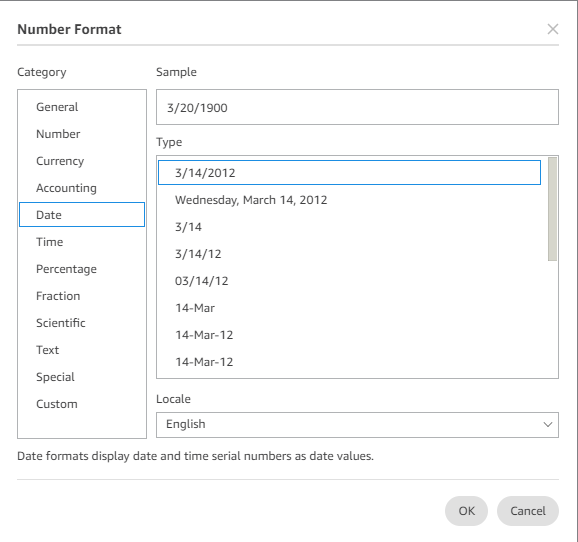The width and height of the screenshot is (578, 542).
Task: Confirm with the OK button
Action: point(466,511)
